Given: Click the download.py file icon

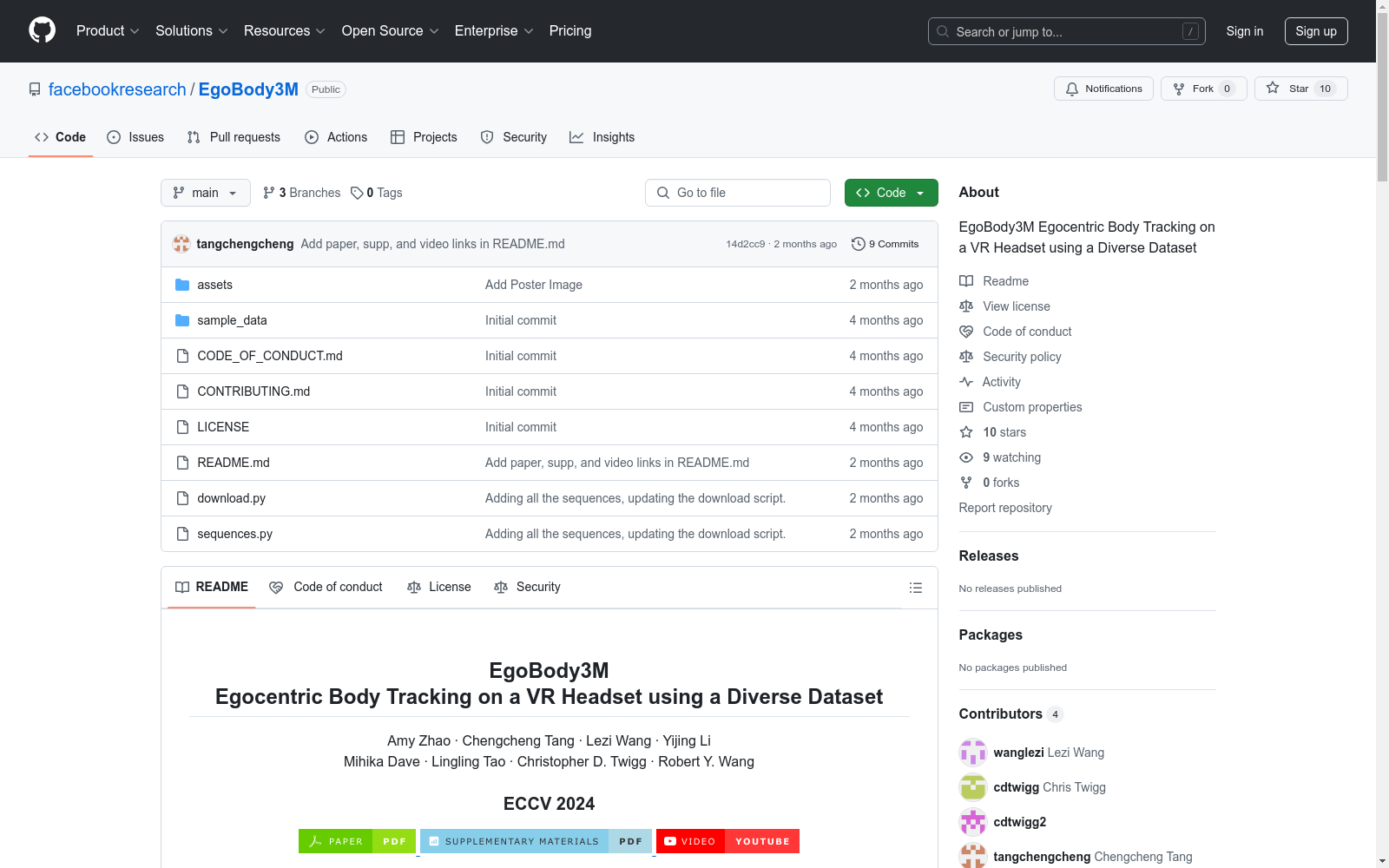Looking at the screenshot, I should [x=182, y=498].
